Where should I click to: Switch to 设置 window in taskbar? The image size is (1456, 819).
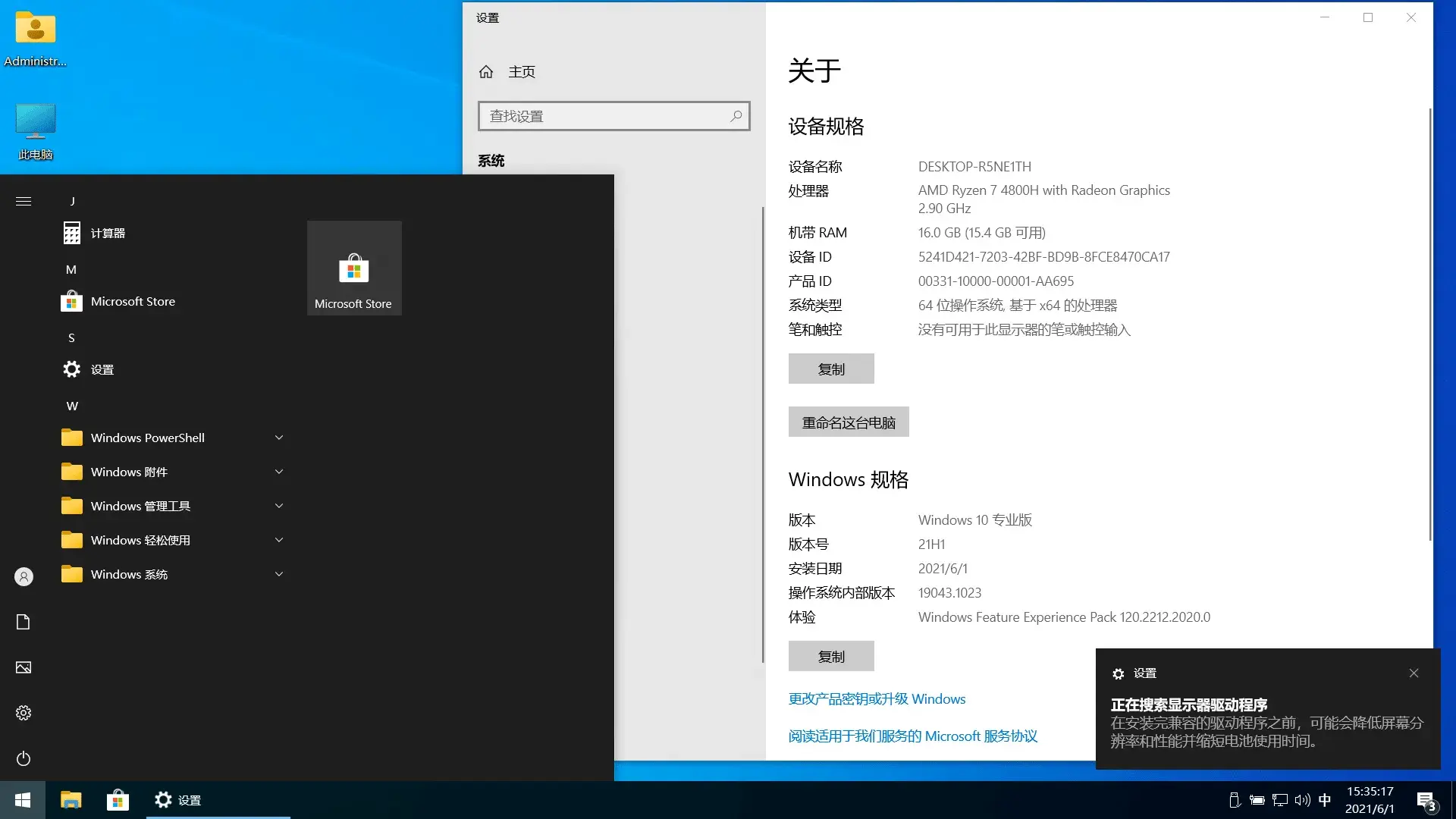tap(218, 800)
